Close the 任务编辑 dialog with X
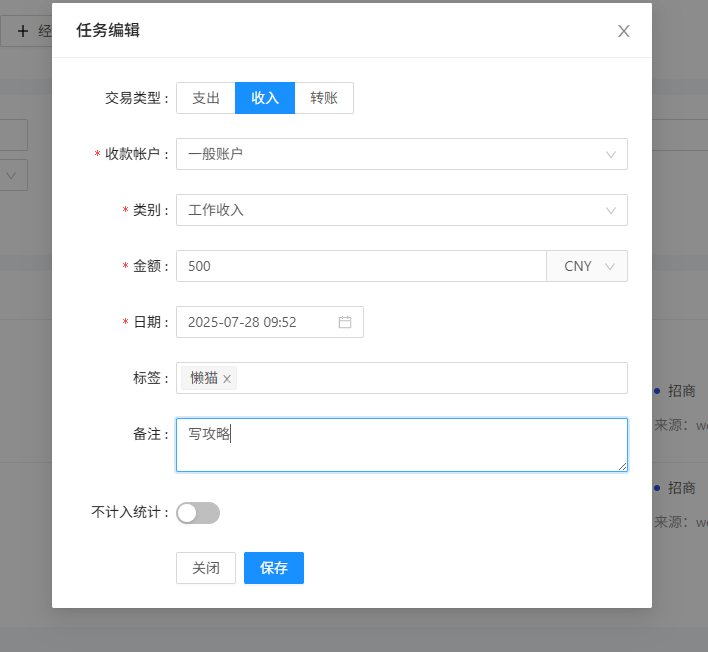This screenshot has width=708, height=652. [624, 31]
